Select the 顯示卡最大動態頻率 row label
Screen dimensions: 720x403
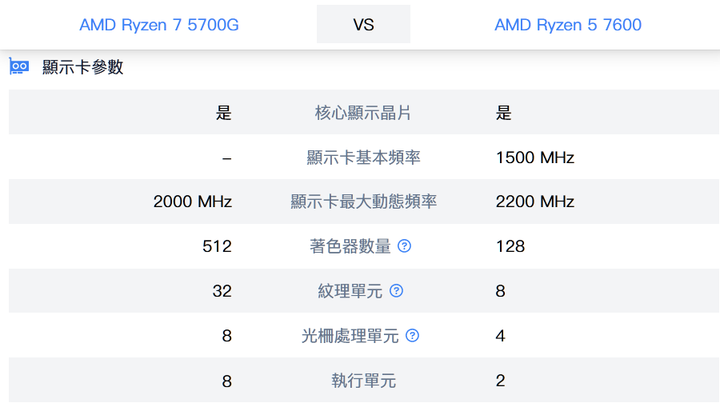pos(363,202)
